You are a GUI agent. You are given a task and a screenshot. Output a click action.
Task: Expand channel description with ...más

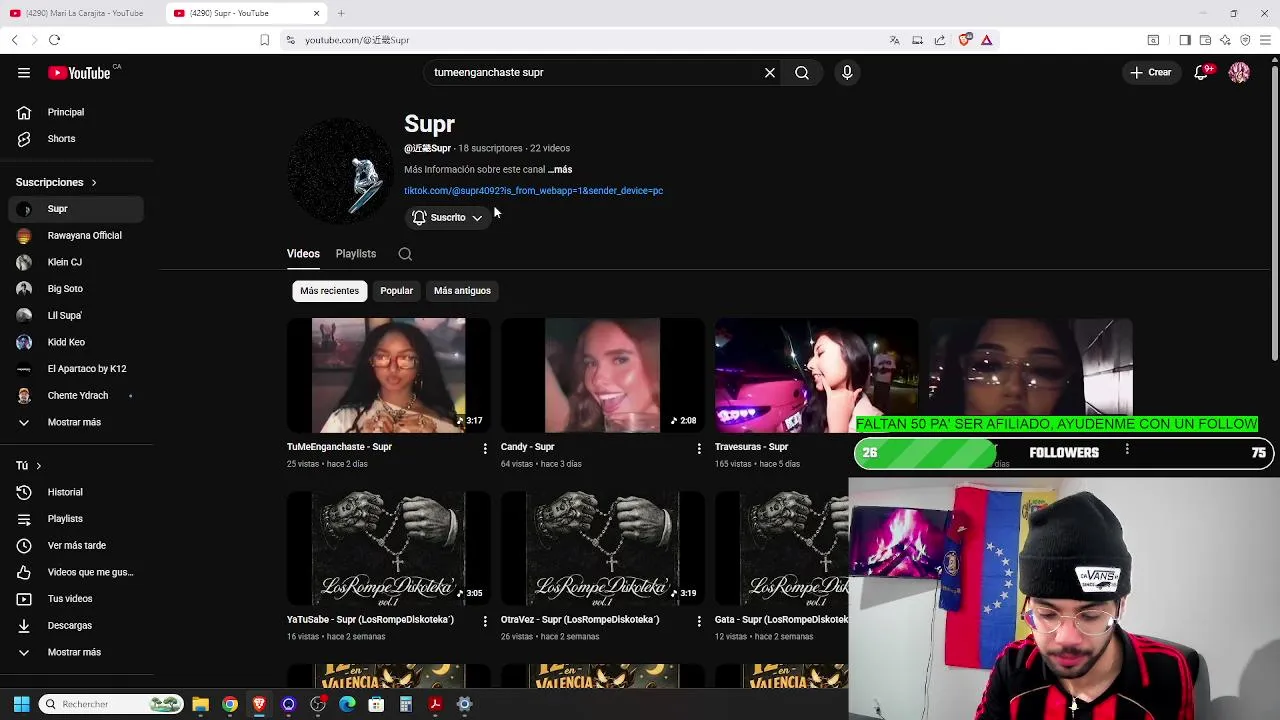pos(560,170)
